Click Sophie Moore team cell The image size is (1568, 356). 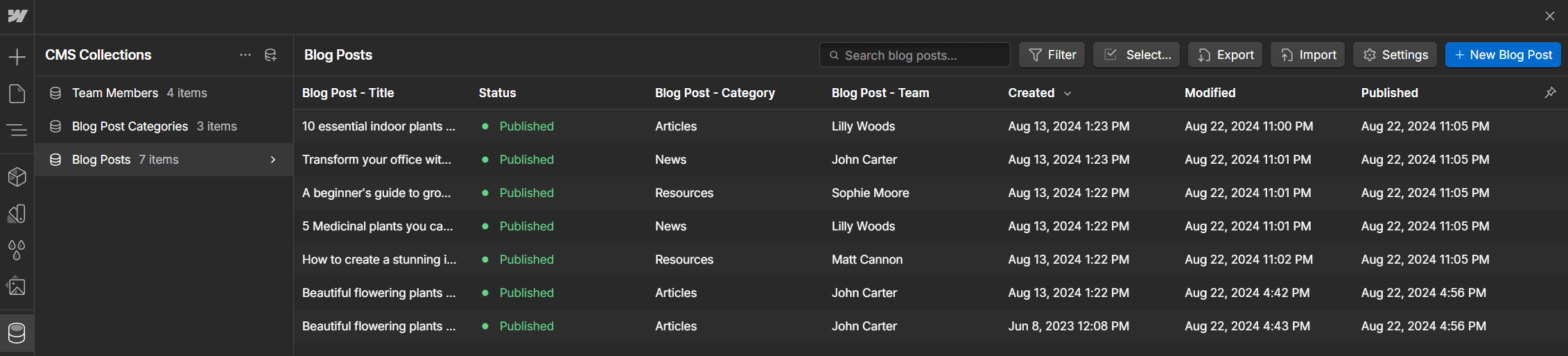[x=871, y=193]
